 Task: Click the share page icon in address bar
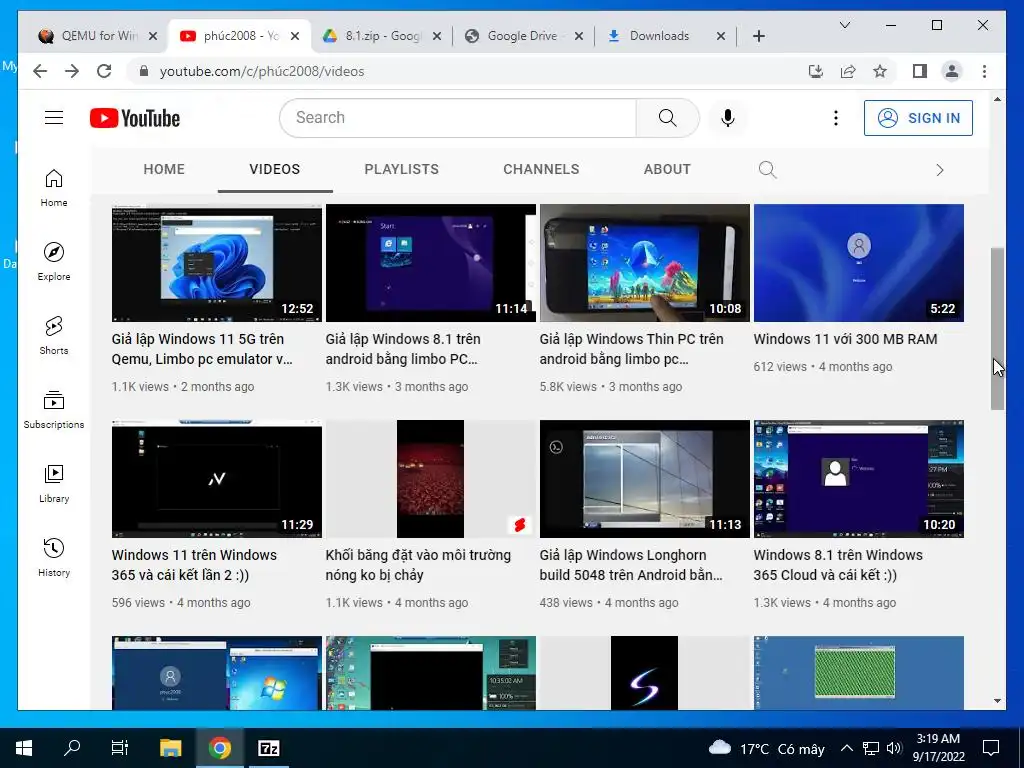pyautogui.click(x=848, y=71)
